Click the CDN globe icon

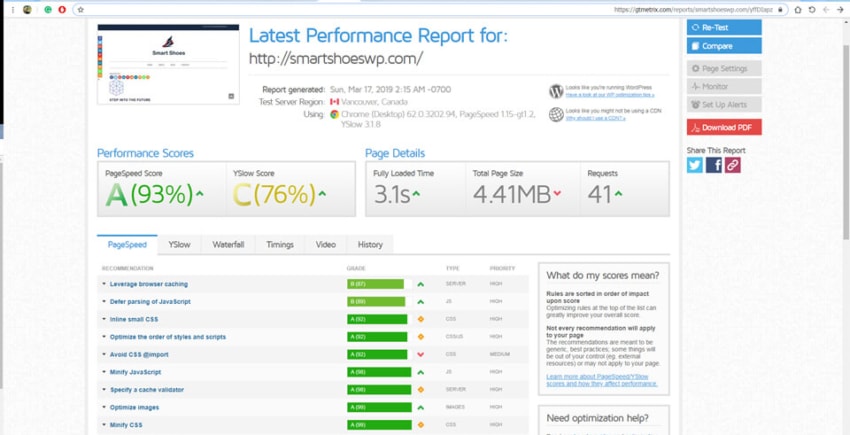556,114
